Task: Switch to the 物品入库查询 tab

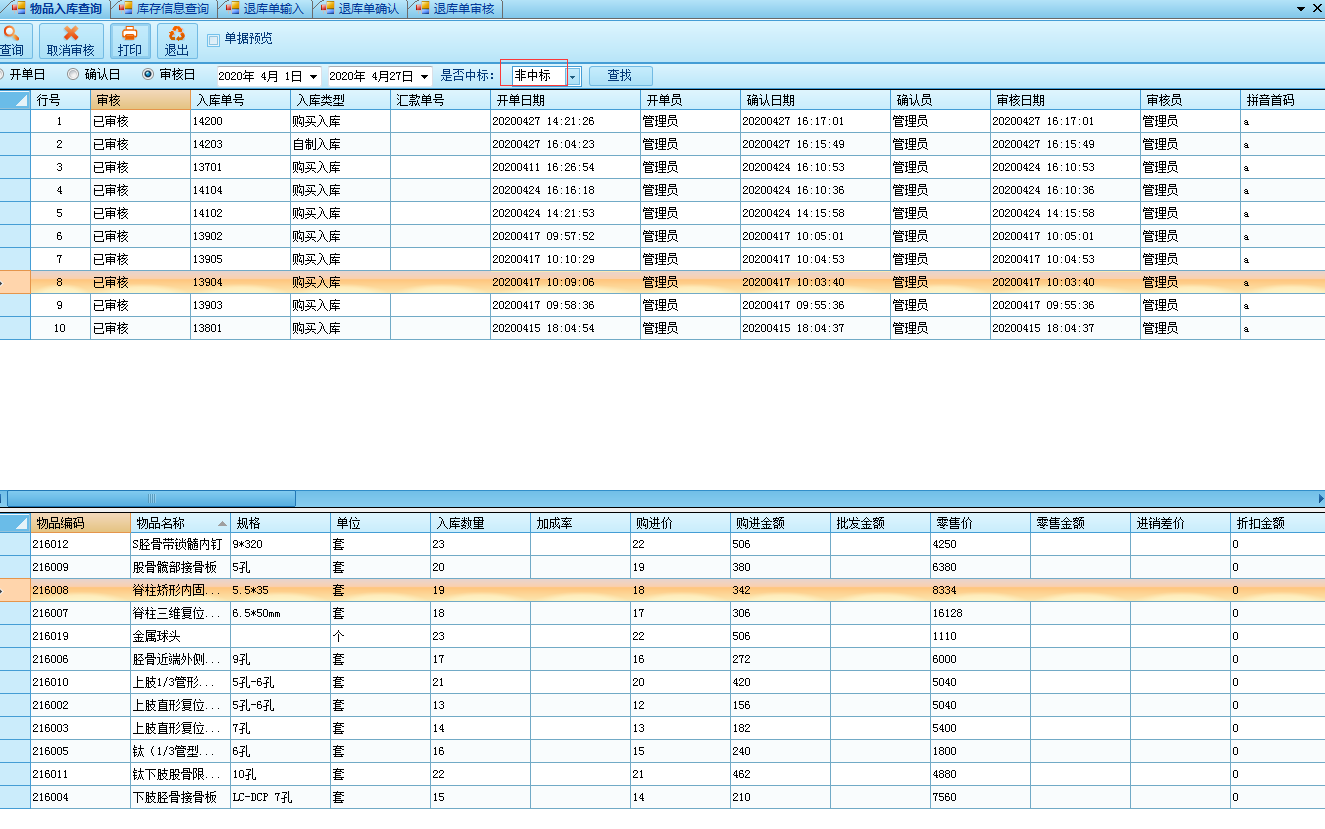Action: click(x=56, y=9)
